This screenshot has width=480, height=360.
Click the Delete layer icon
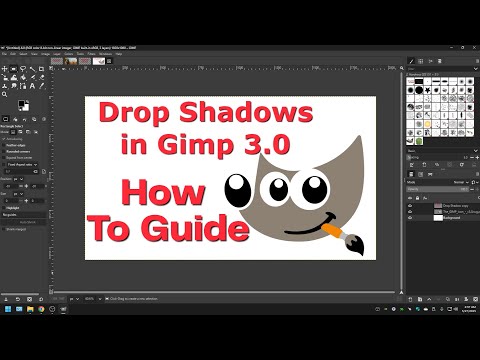coord(476,299)
